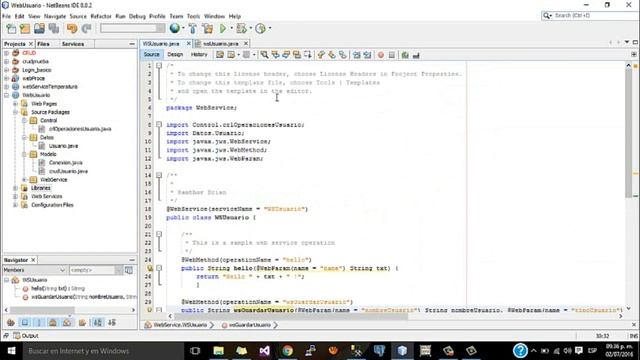Click the New File toolbar icon
Image resolution: width=640 pixels, height=360 pixels.
click(x=11, y=28)
